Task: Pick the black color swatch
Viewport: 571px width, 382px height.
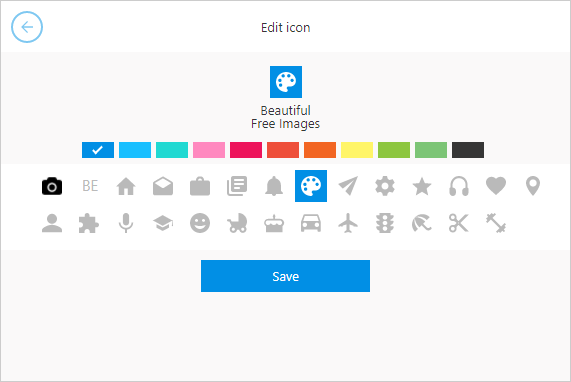Action: coord(468,150)
